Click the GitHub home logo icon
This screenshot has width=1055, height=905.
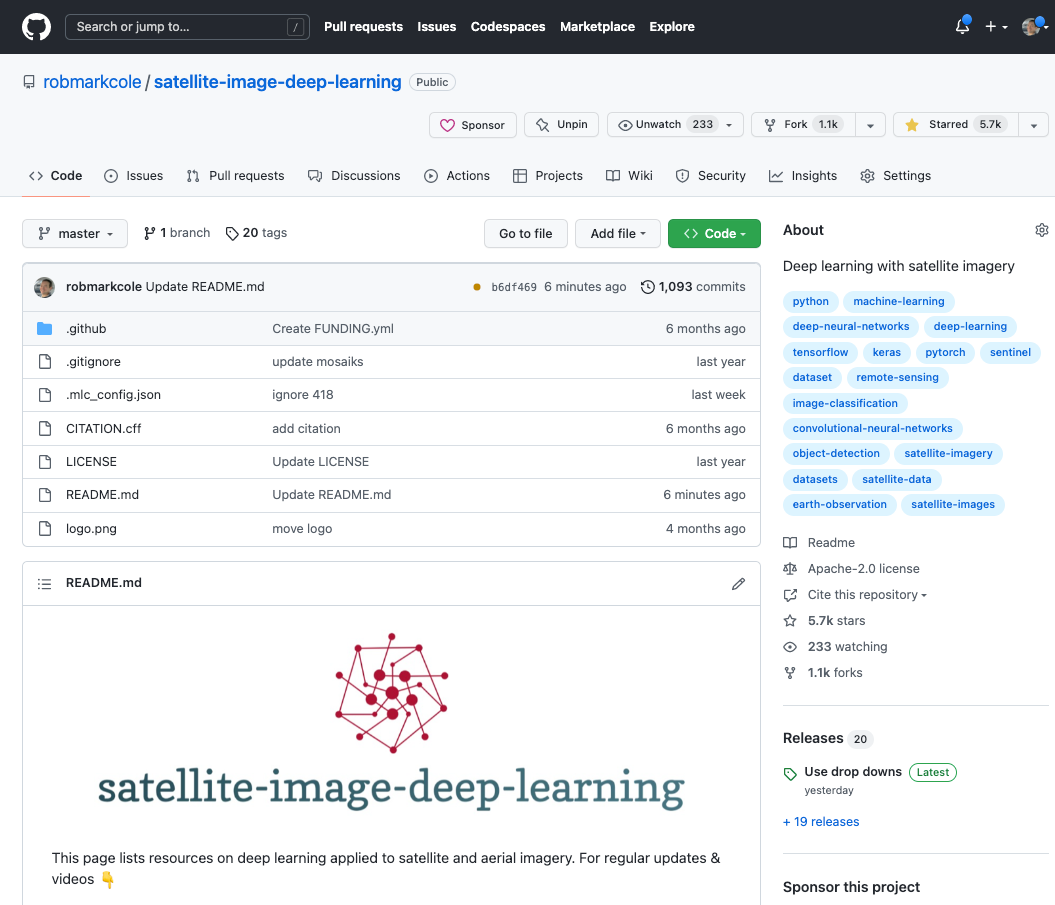point(36,27)
